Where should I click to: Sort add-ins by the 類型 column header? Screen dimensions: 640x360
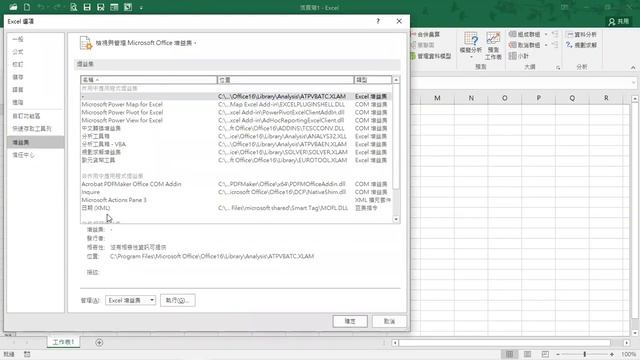click(373, 80)
